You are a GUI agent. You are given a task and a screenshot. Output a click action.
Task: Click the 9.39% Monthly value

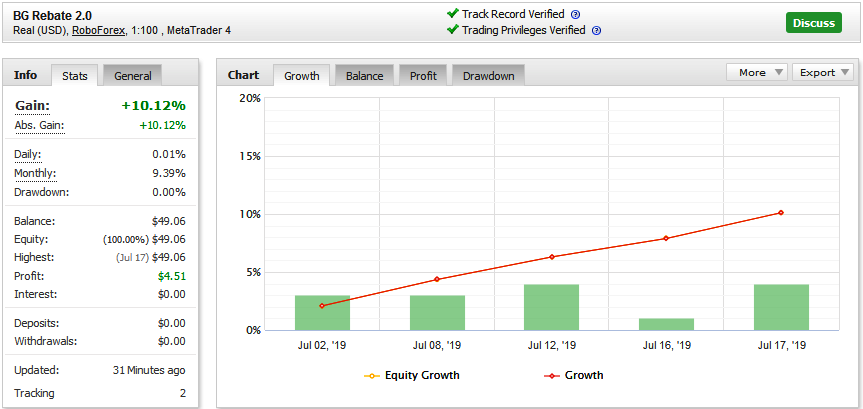(169, 173)
